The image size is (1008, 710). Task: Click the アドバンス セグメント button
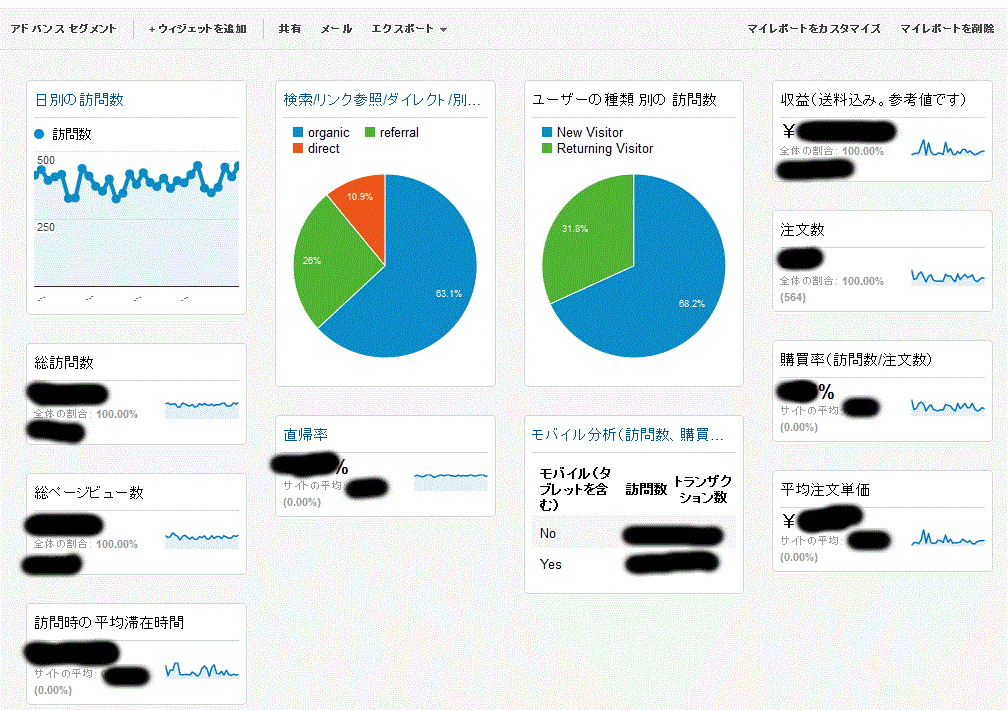63,29
